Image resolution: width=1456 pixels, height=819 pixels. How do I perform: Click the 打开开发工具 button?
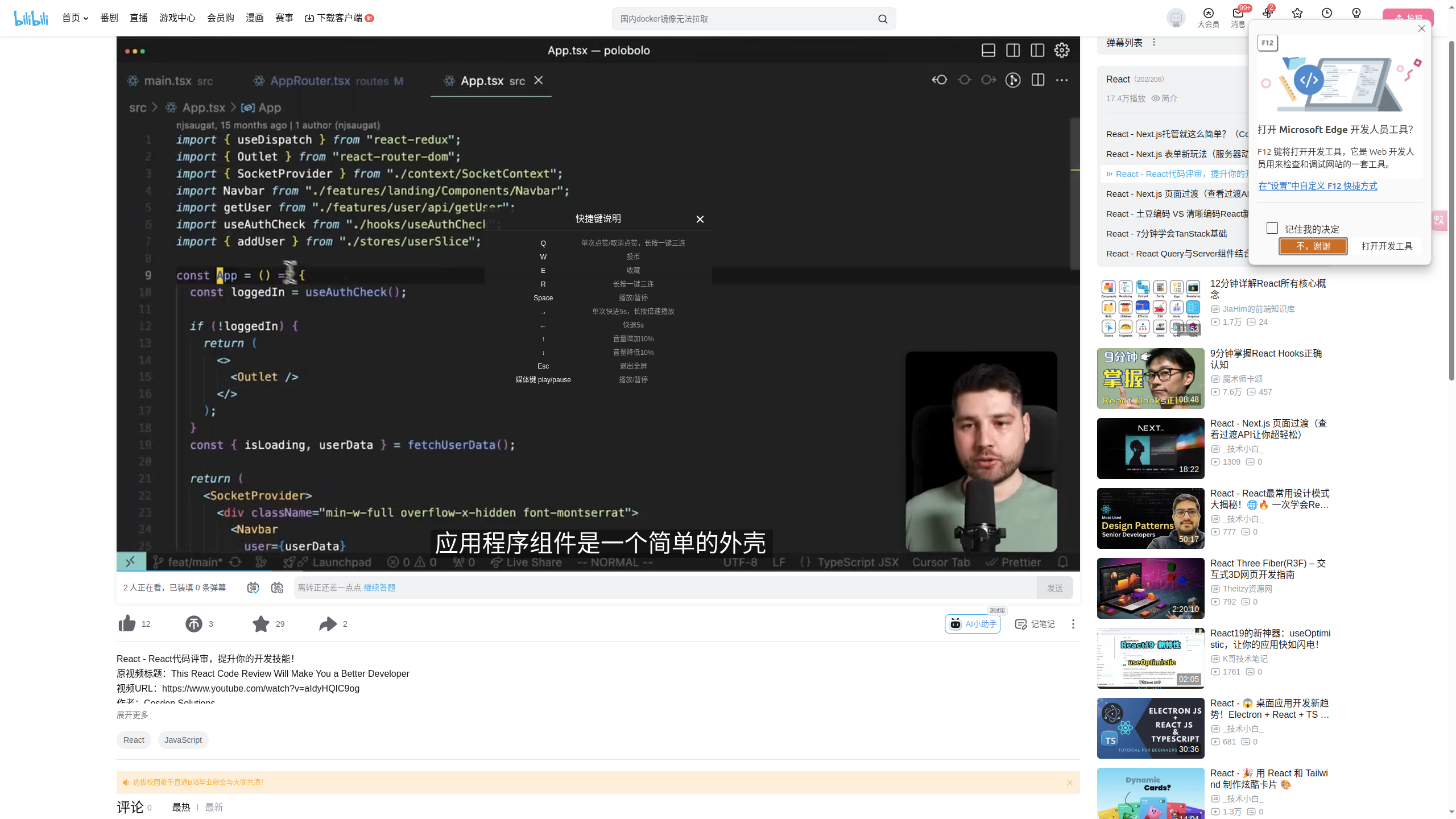pos(1387,246)
